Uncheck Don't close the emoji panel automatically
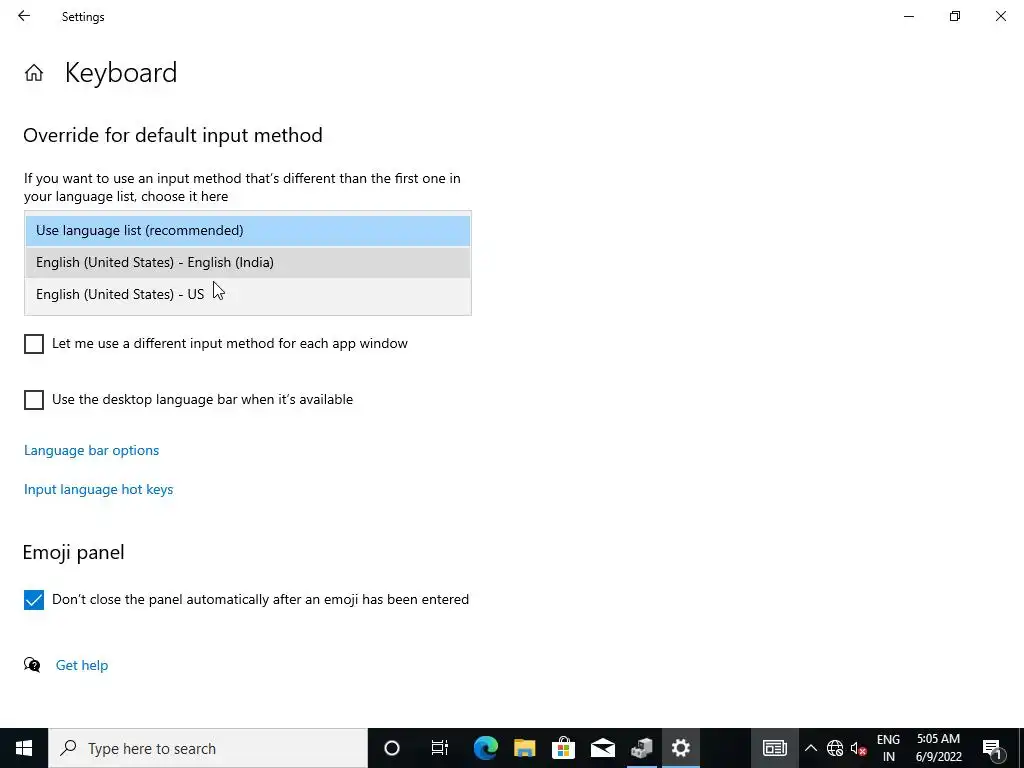 [x=34, y=600]
